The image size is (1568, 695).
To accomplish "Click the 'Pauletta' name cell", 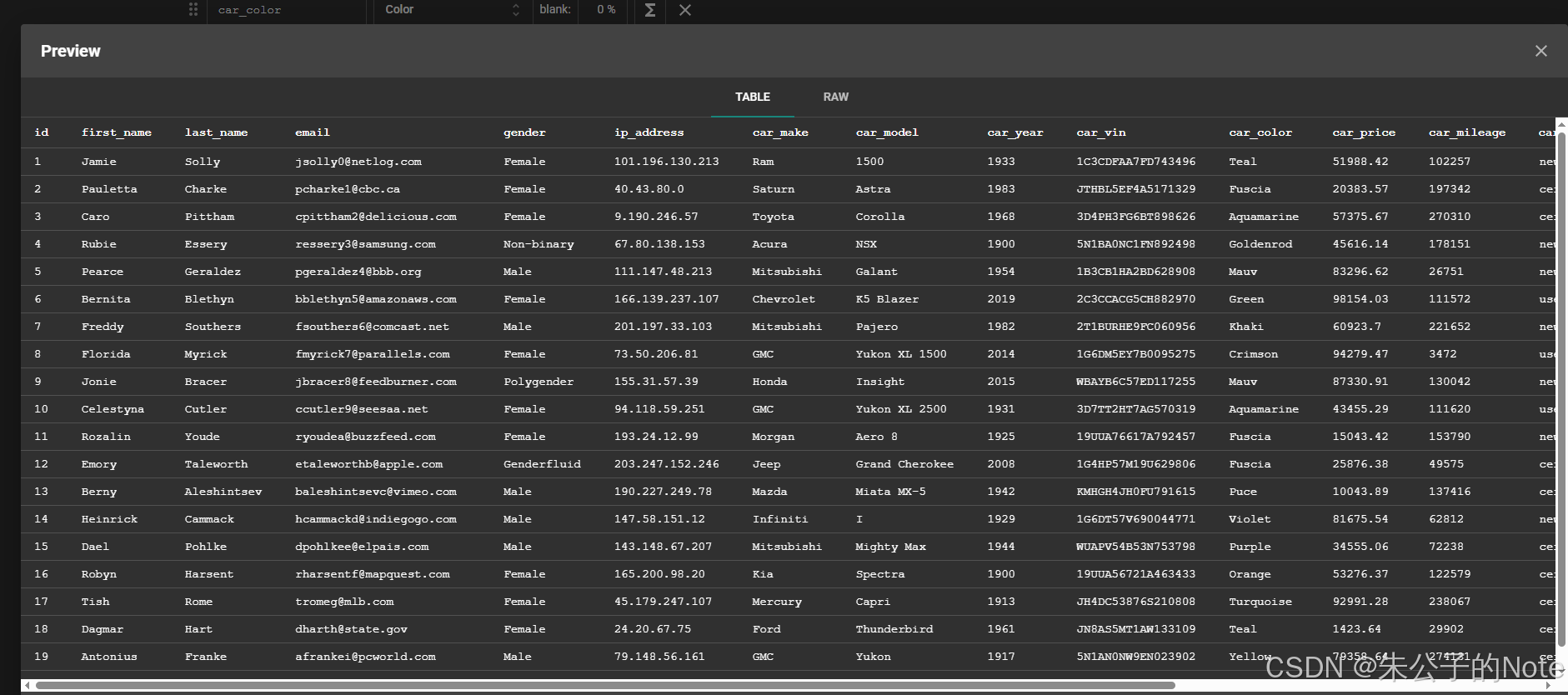I will tap(109, 189).
